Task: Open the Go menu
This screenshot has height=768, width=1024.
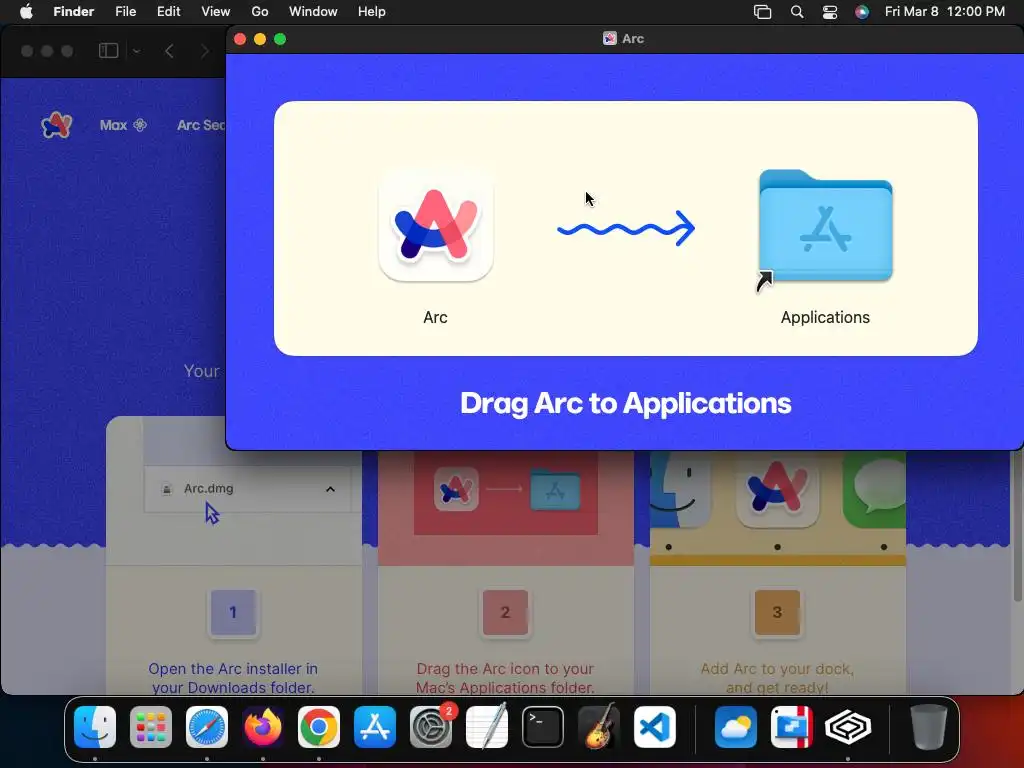Action: point(260,11)
